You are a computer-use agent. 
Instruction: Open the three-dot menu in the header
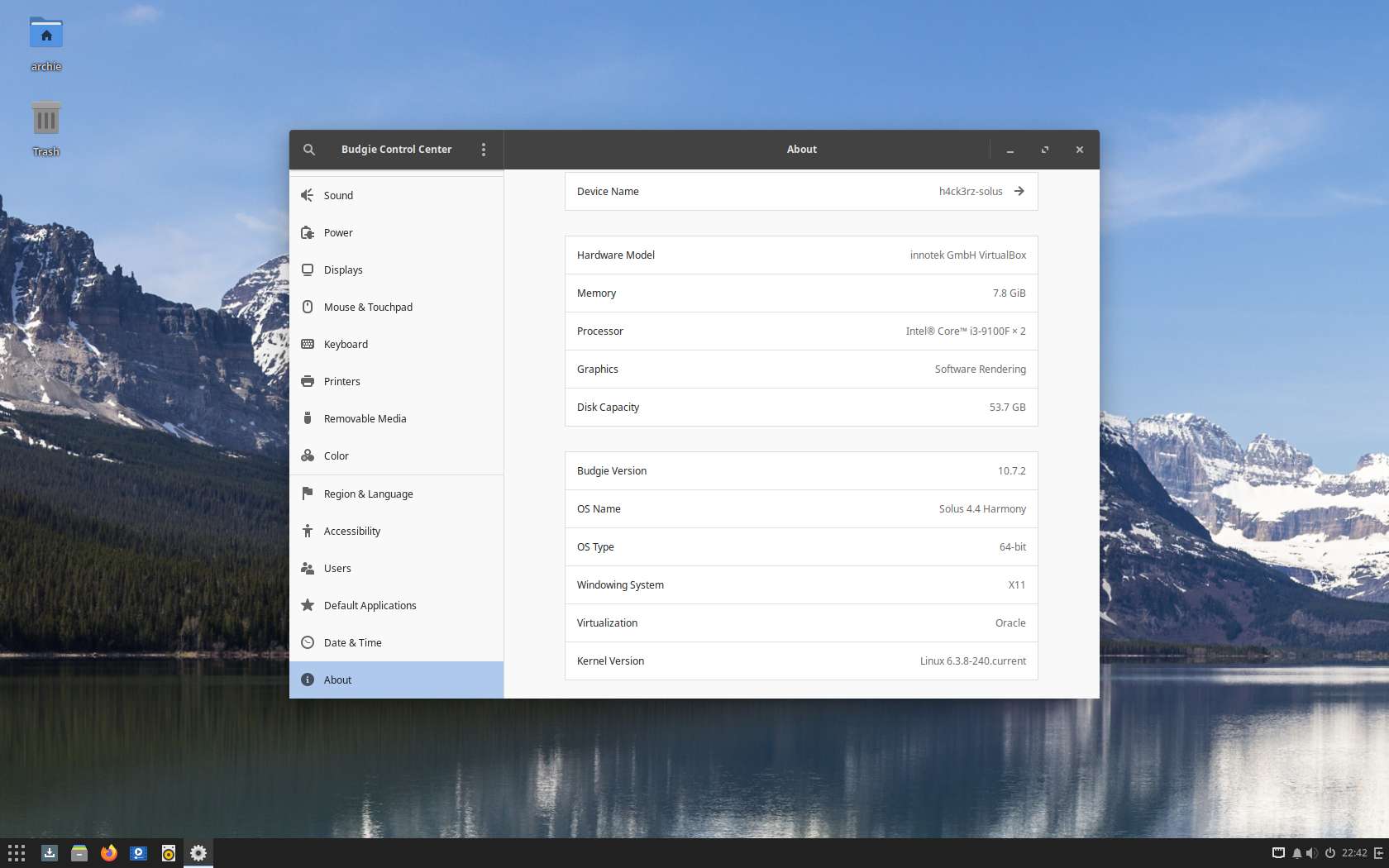pyautogui.click(x=484, y=150)
